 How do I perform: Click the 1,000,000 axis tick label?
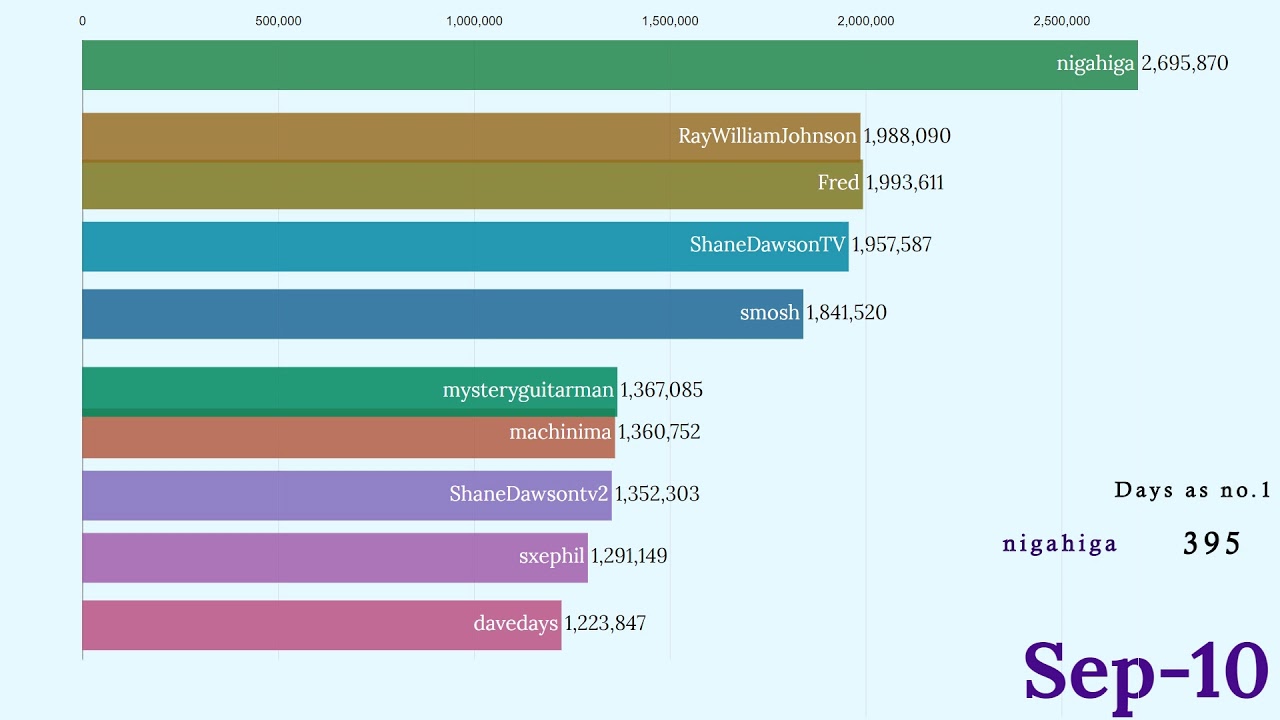474,21
